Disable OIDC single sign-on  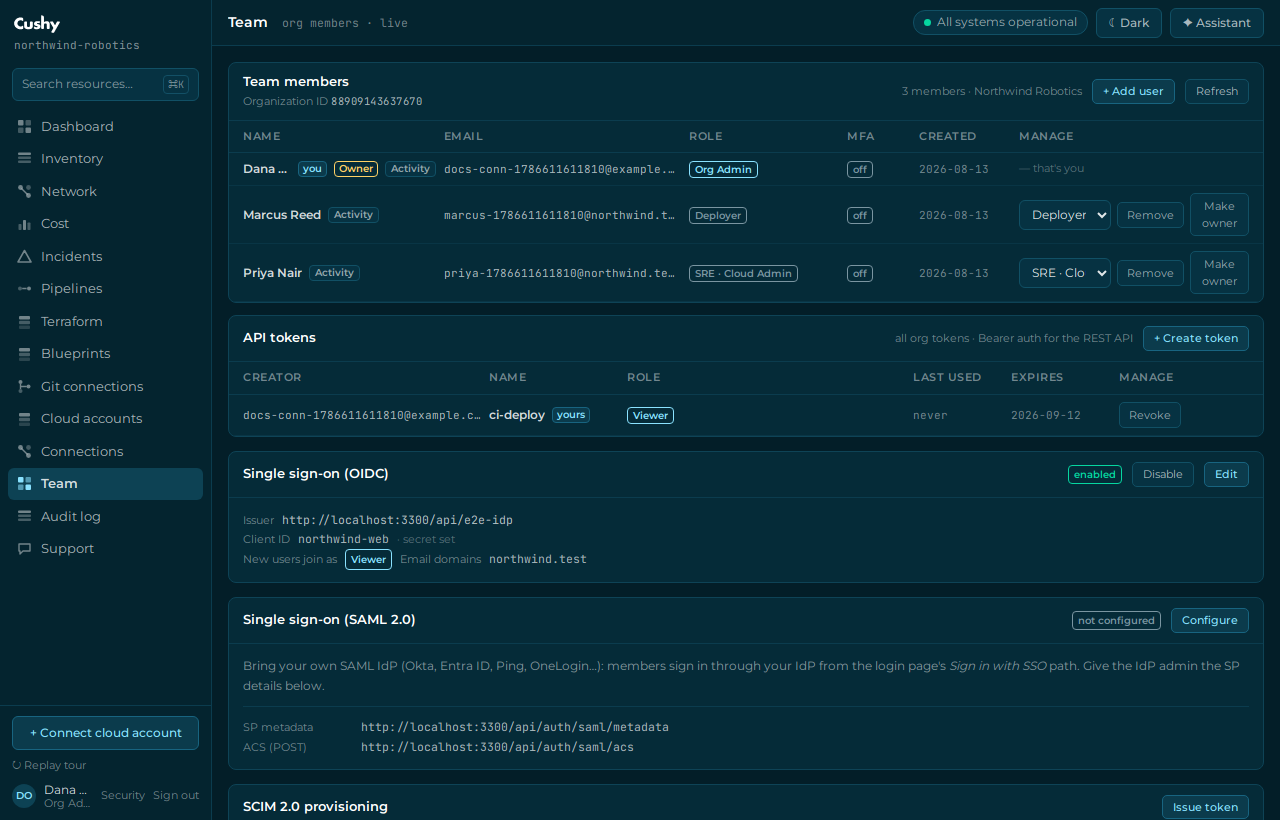1163,474
